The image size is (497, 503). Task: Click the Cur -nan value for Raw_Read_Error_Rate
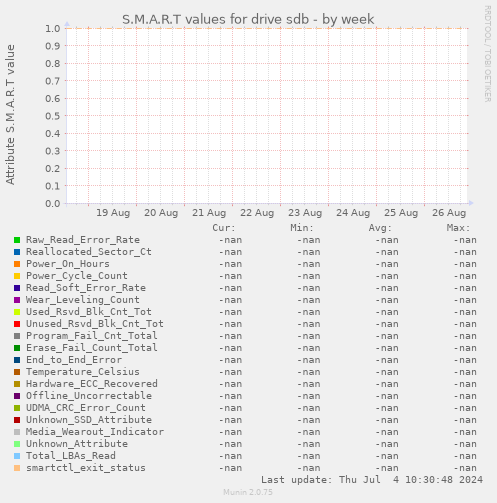coord(230,240)
